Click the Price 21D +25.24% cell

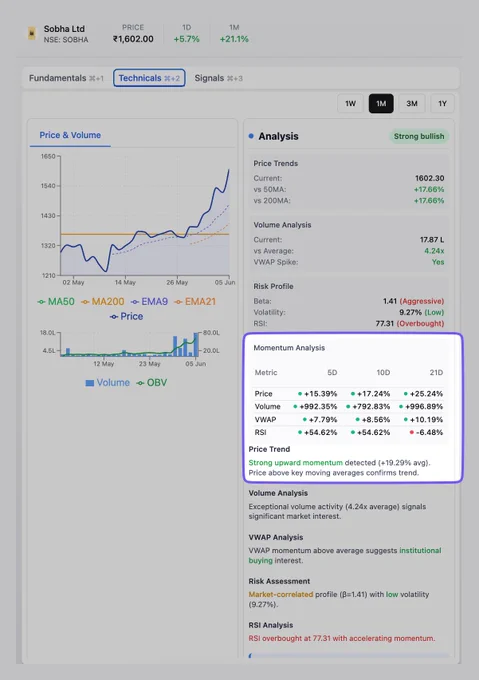[423, 394]
